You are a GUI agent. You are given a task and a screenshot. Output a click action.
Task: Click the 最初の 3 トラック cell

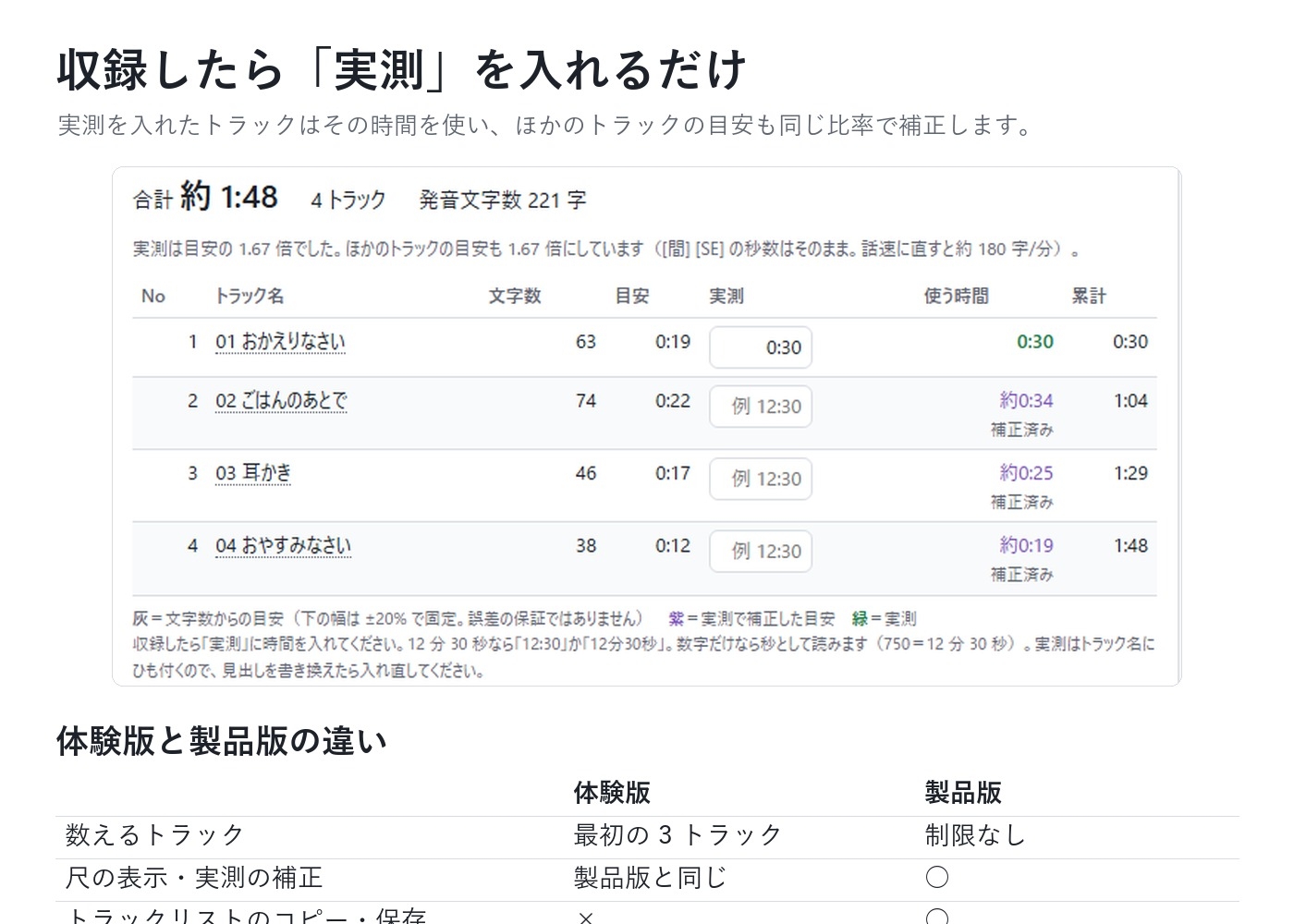pos(678,835)
